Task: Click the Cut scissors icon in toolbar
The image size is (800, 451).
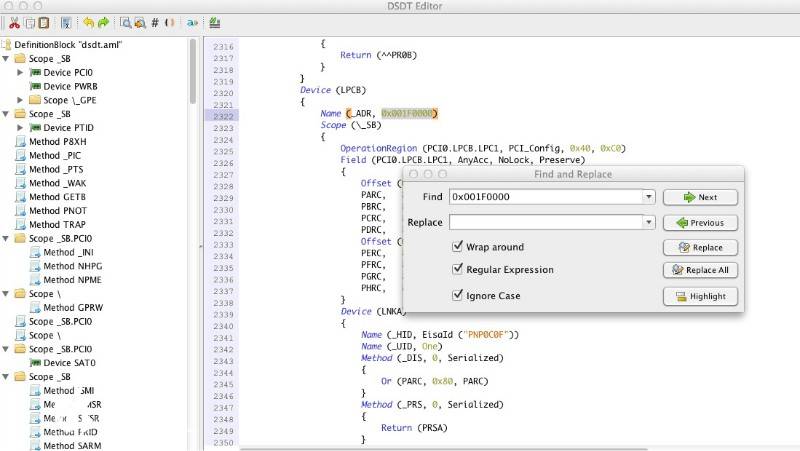Action: [14, 22]
